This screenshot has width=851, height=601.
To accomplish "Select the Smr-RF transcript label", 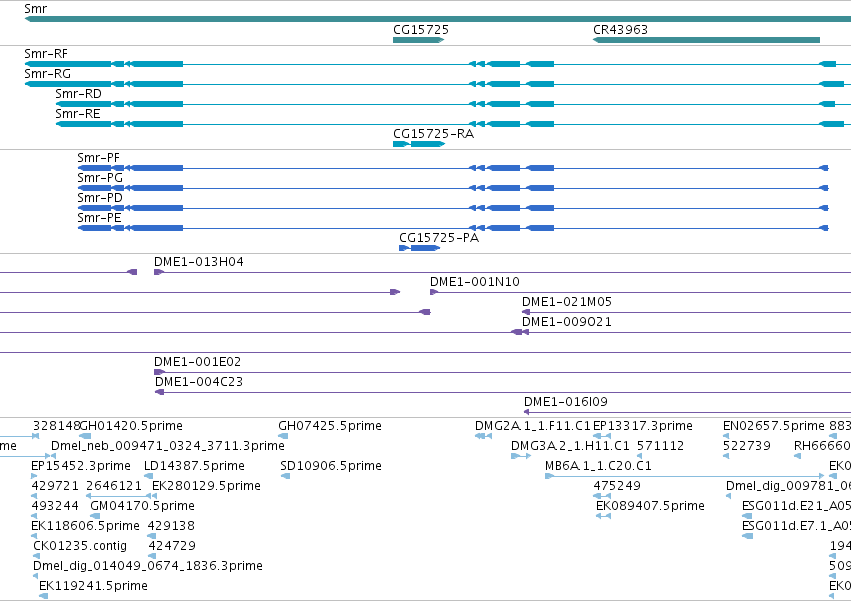I will [46, 54].
